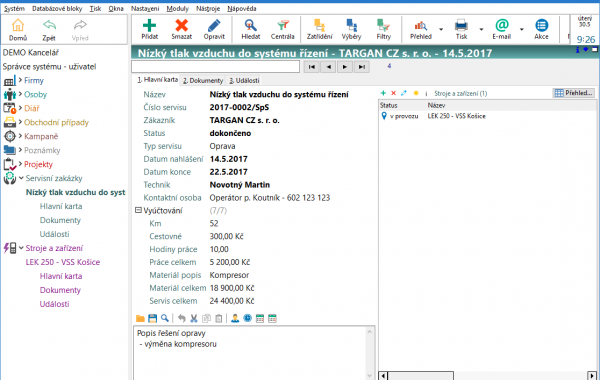
Task: Open the Přehled dropdown arrow
Action: pos(441,29)
